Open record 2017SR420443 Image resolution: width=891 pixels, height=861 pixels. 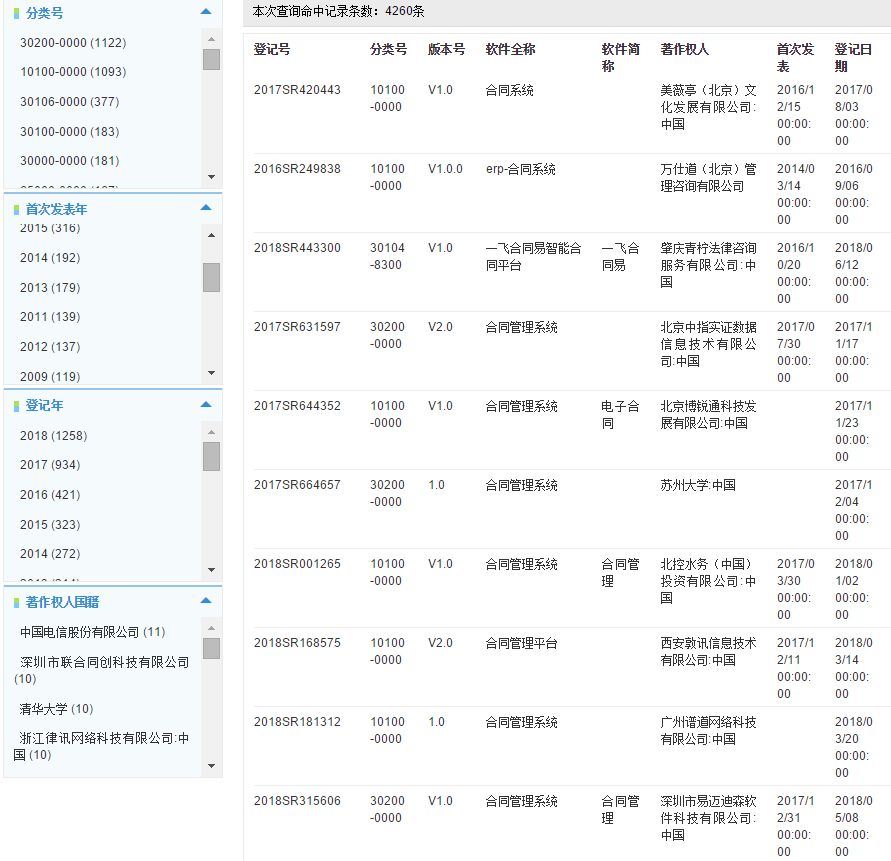coord(297,90)
